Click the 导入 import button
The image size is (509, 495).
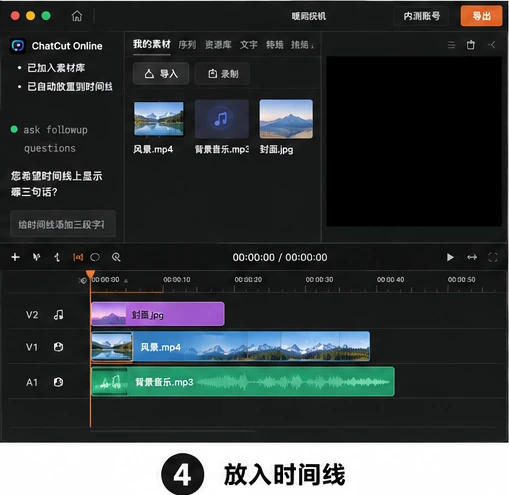(x=161, y=74)
